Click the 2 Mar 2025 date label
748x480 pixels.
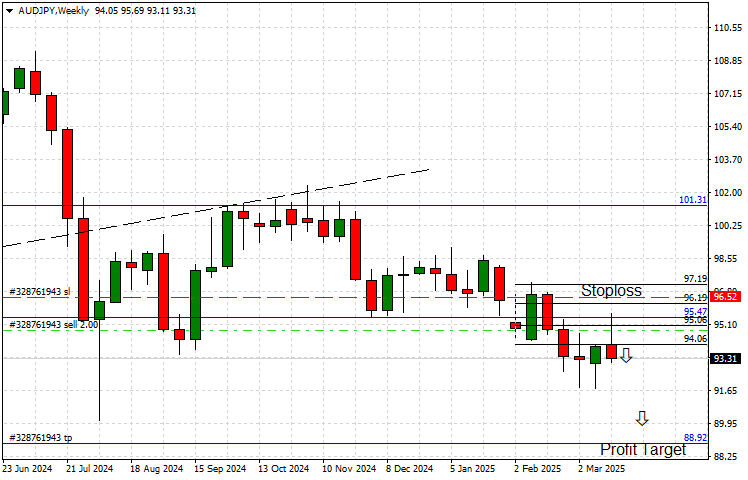[x=602, y=469]
